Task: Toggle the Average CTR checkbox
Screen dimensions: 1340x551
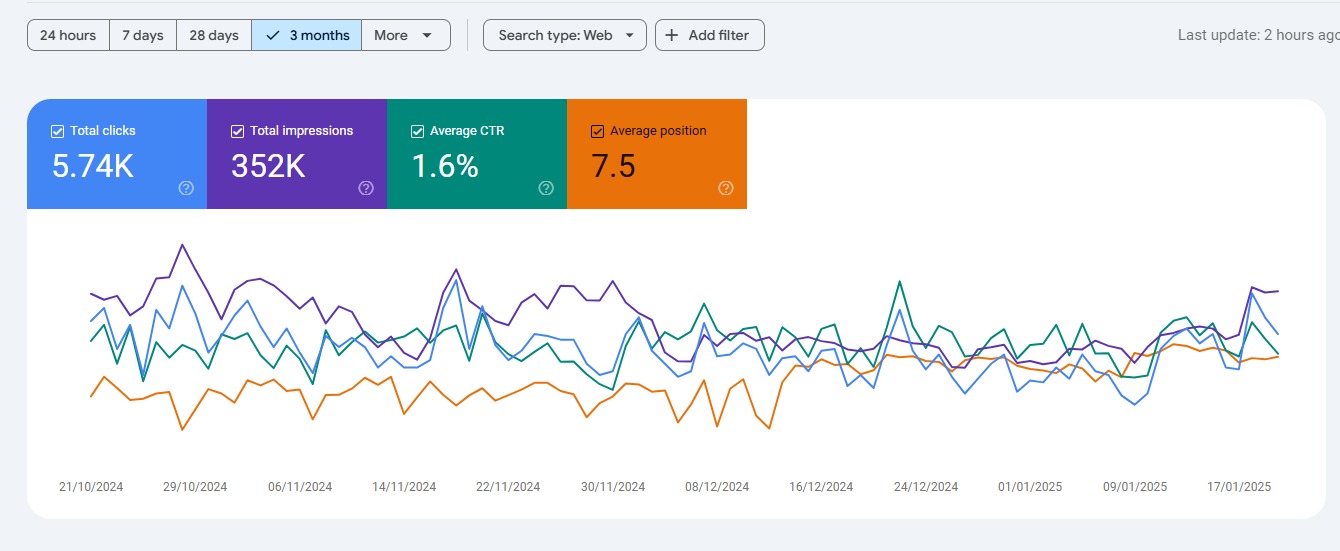Action: tap(418, 131)
